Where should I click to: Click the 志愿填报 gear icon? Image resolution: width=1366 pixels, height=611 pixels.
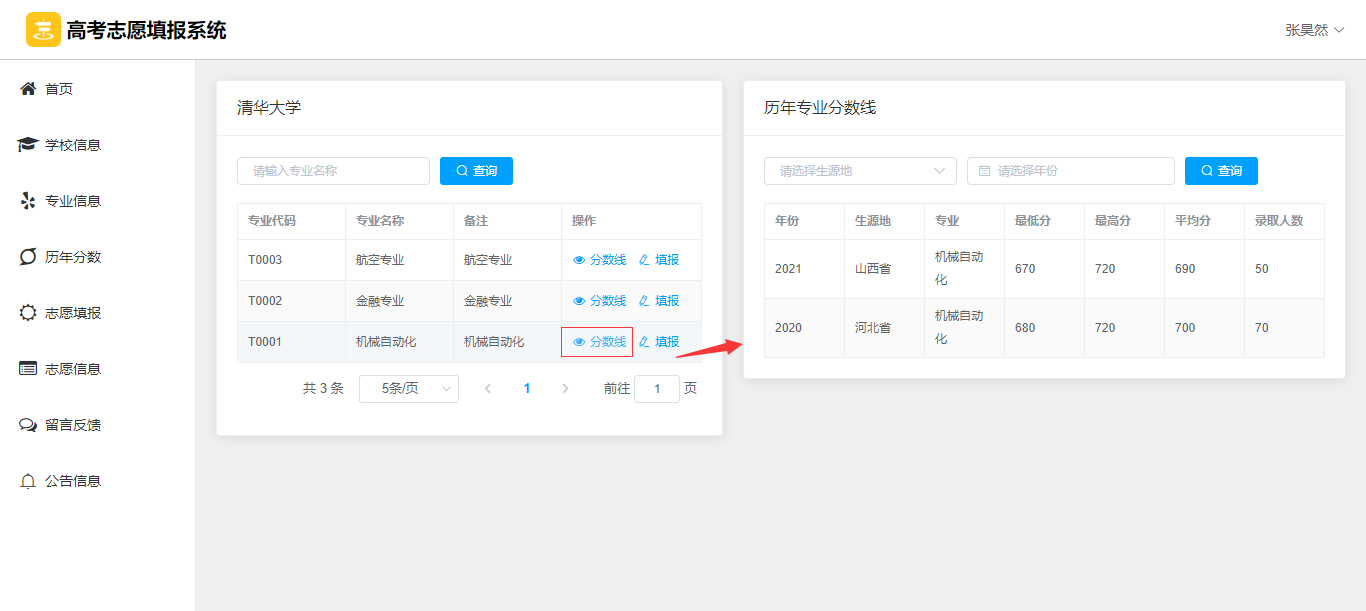(x=28, y=313)
